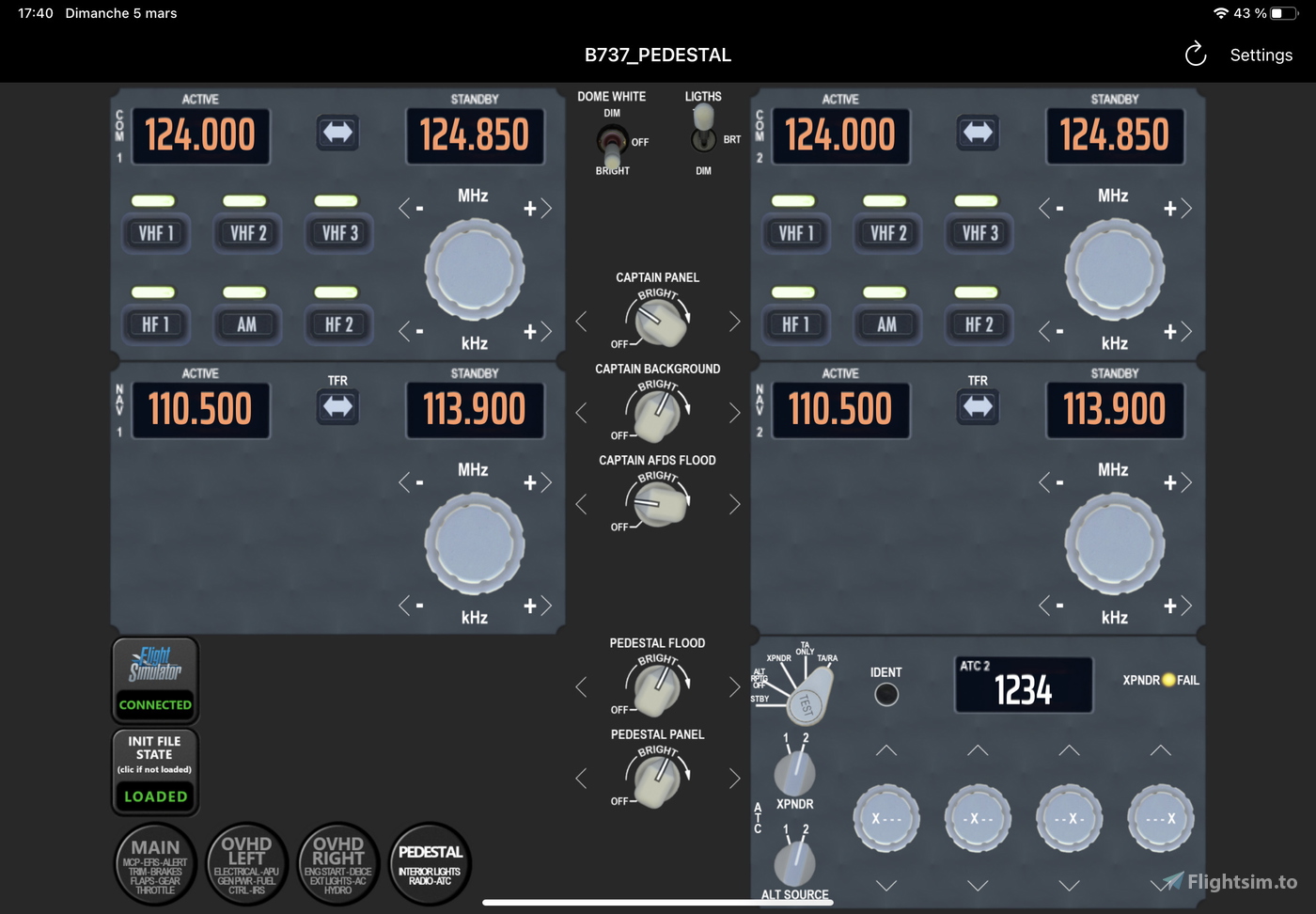This screenshot has width=1316, height=914.
Task: Open the PEDESTAL interior lights panel
Action: pos(430,863)
